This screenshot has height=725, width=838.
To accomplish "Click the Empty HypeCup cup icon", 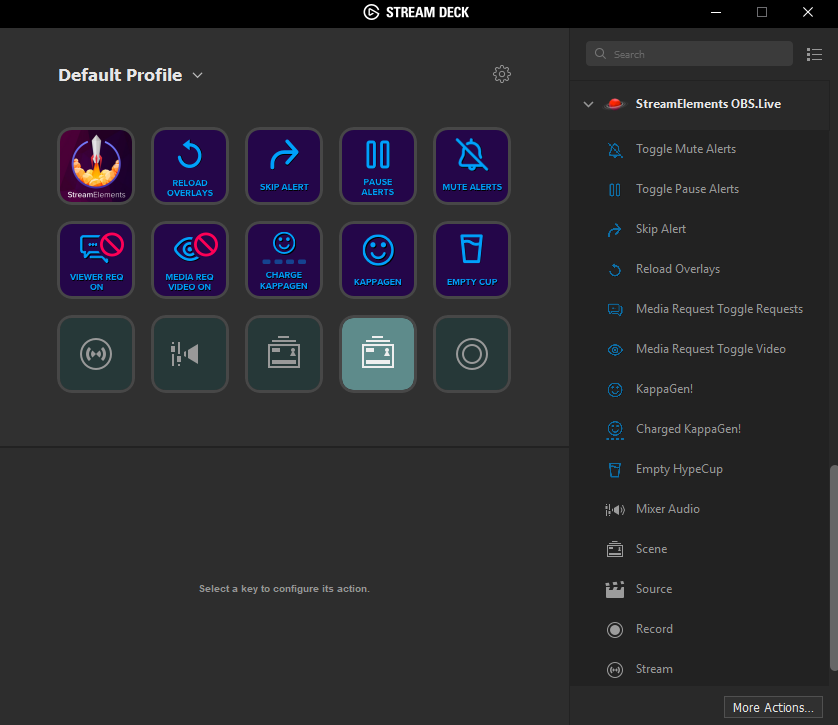I will pos(615,470).
